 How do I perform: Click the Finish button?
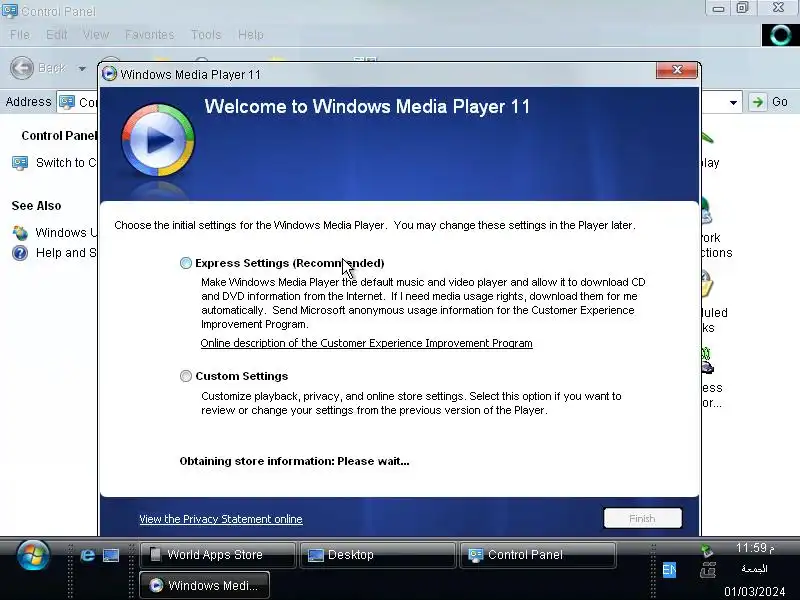[642, 518]
